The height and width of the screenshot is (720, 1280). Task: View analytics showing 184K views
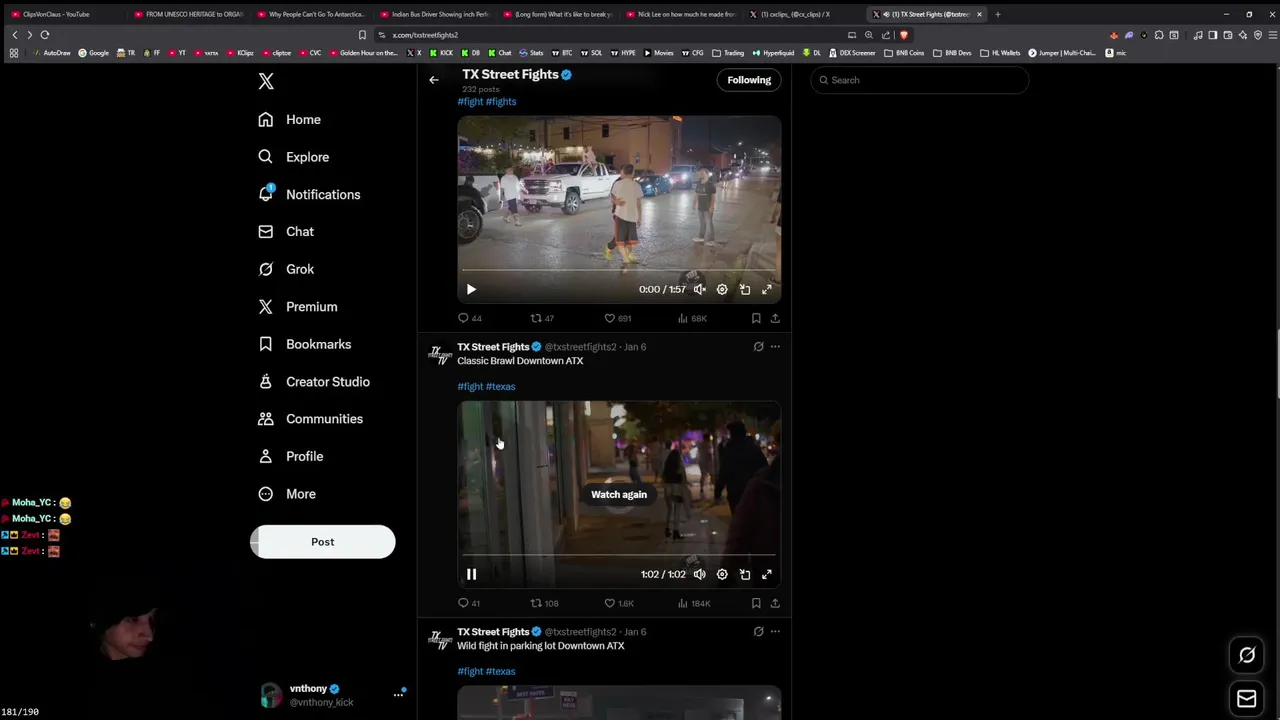coord(694,603)
